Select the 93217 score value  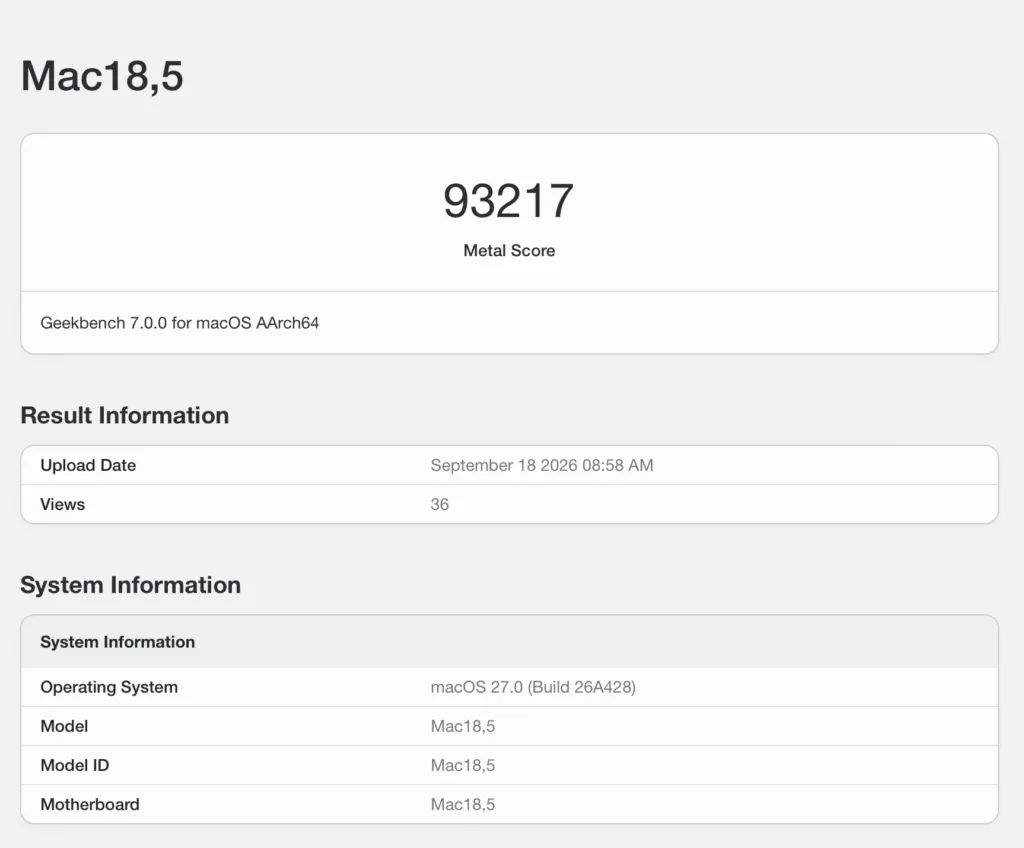[x=509, y=201]
